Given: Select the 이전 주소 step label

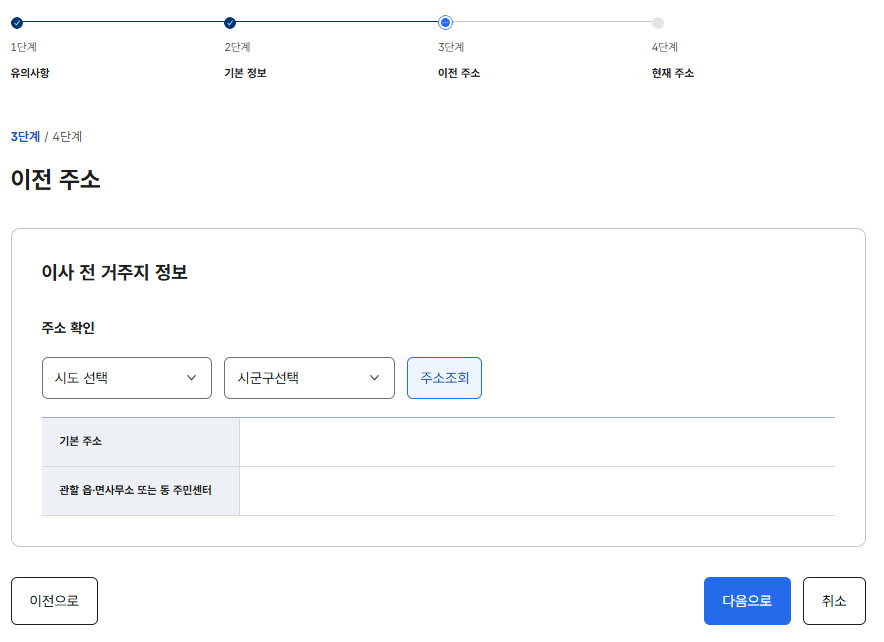Looking at the screenshot, I should [x=459, y=73].
